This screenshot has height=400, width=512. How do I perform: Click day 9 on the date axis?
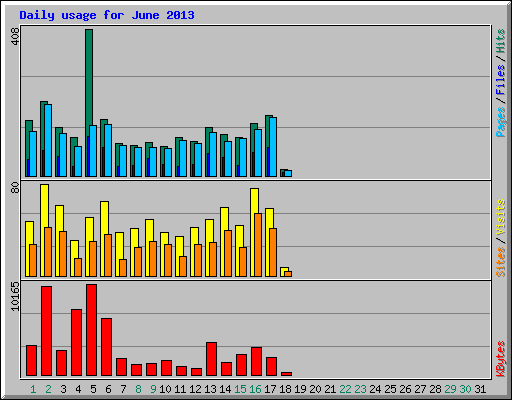click(153, 389)
